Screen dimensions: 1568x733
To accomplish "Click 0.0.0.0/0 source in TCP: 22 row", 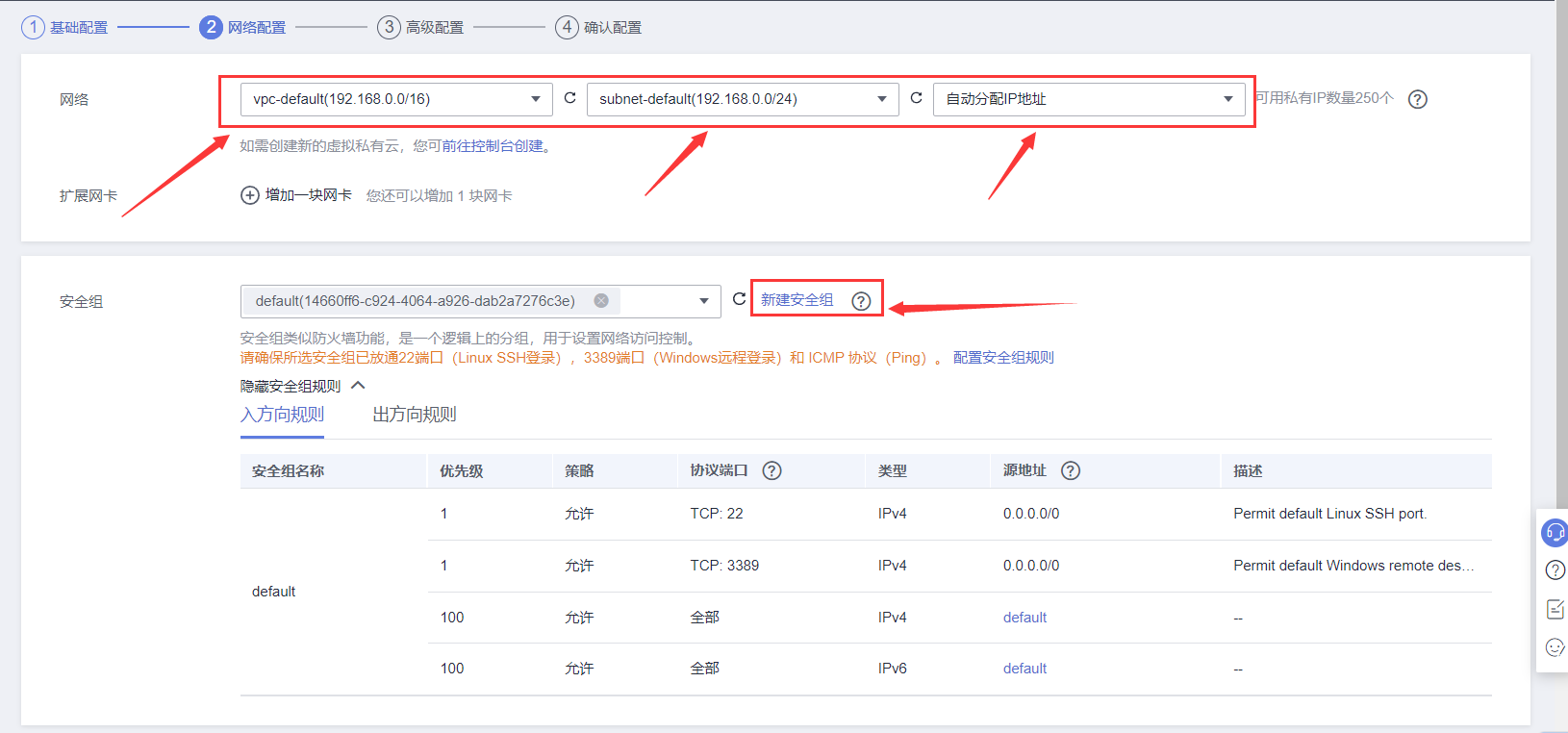I will click(1031, 514).
